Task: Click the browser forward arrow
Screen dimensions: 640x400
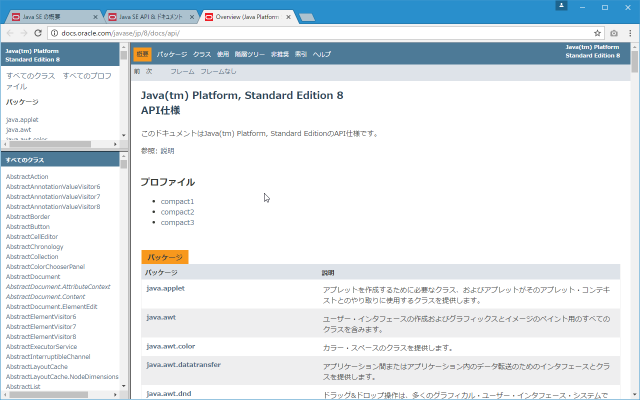Action: pyautogui.click(x=24, y=33)
